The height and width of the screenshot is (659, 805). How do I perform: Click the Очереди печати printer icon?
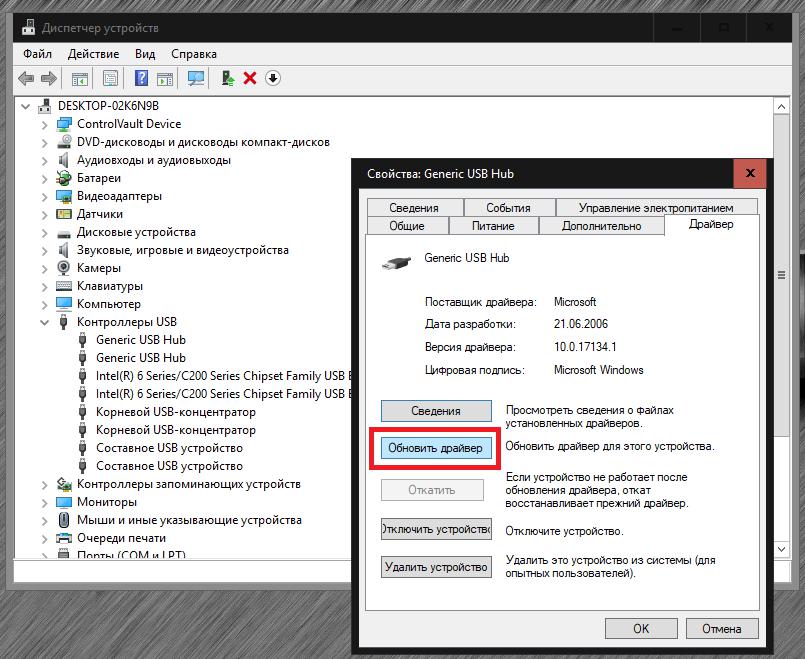point(64,538)
